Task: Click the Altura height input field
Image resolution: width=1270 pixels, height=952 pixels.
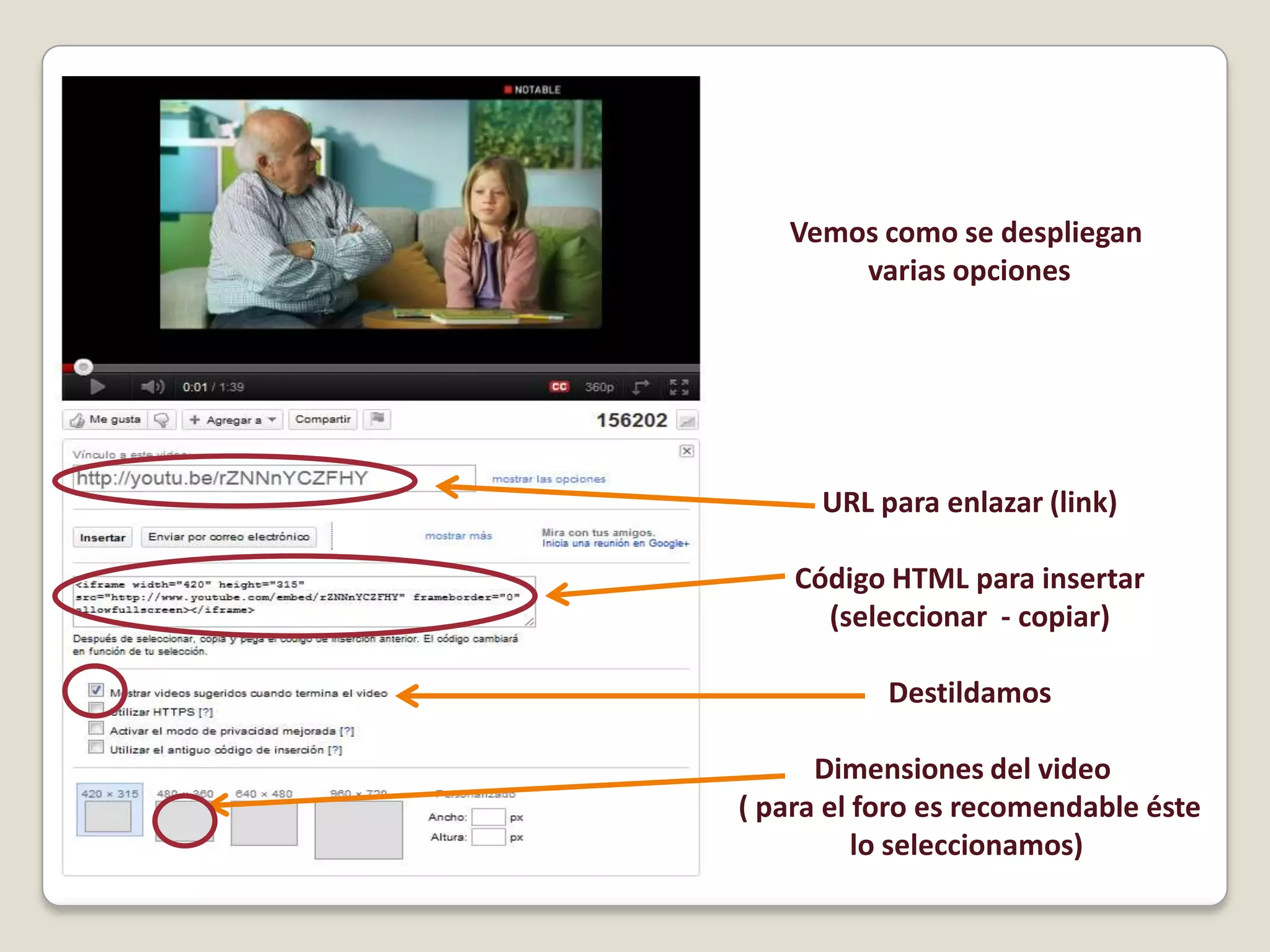Action: 489,837
